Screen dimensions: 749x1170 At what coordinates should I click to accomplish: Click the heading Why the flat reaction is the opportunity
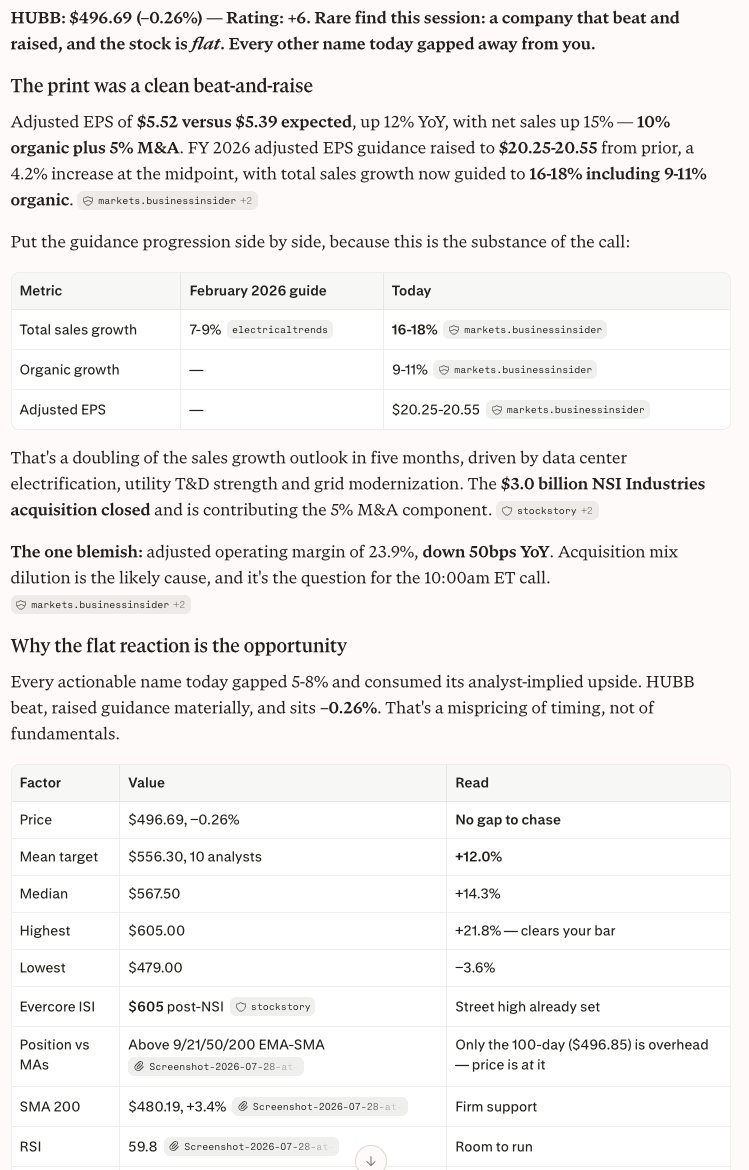point(179,645)
